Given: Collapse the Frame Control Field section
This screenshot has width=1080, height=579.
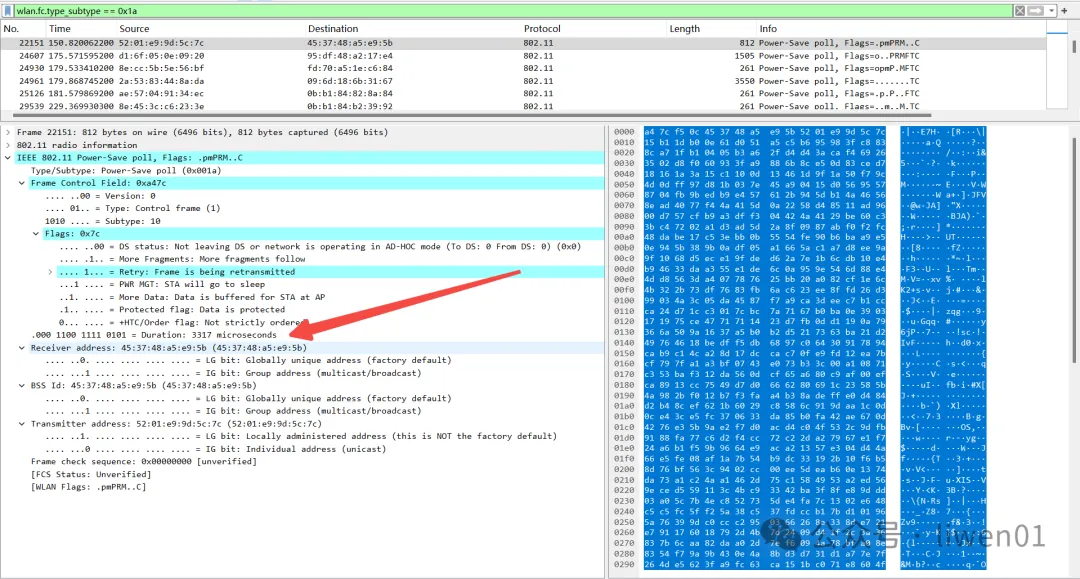Looking at the screenshot, I should click(22, 183).
